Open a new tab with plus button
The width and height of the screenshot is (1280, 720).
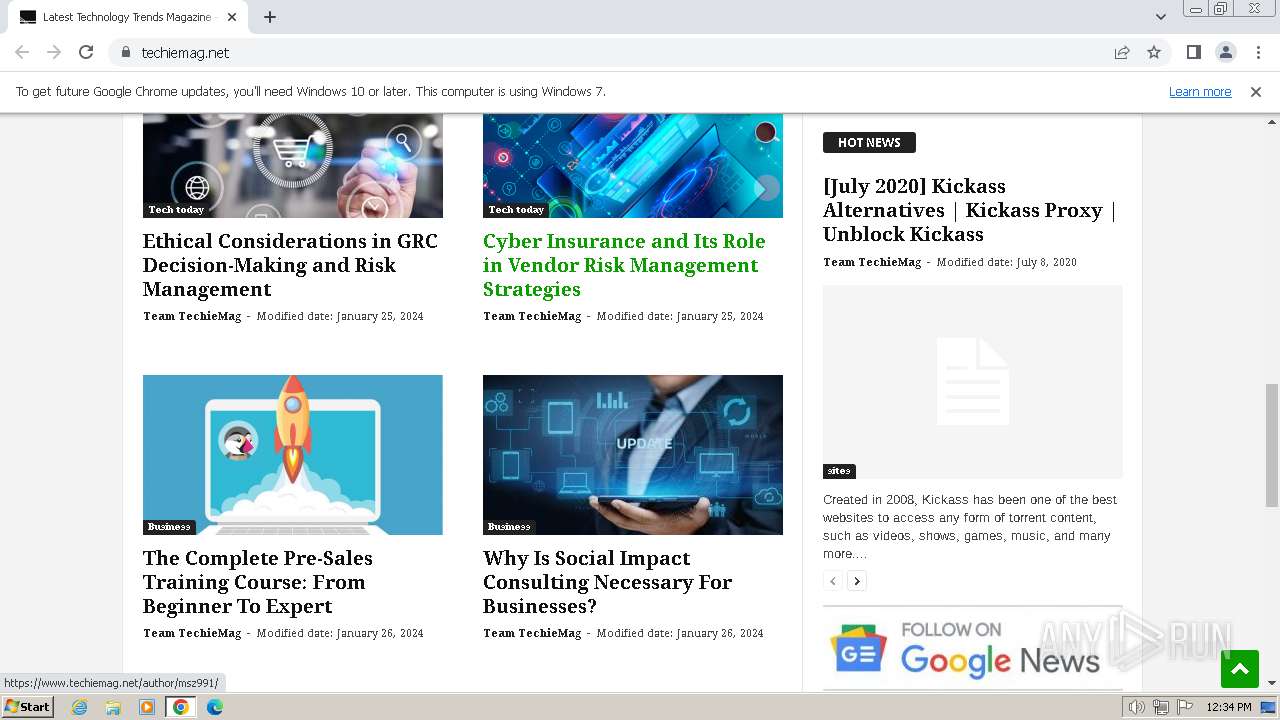[x=270, y=17]
